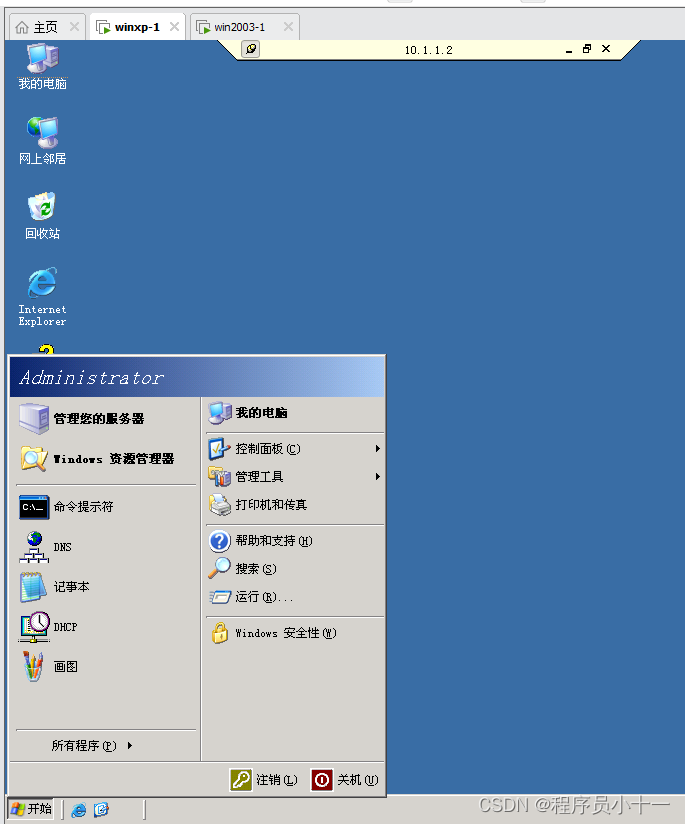Viewport: 685px width, 824px height.
Task: Minimize the 10.1.1.2 remote session
Action: click(x=569, y=50)
